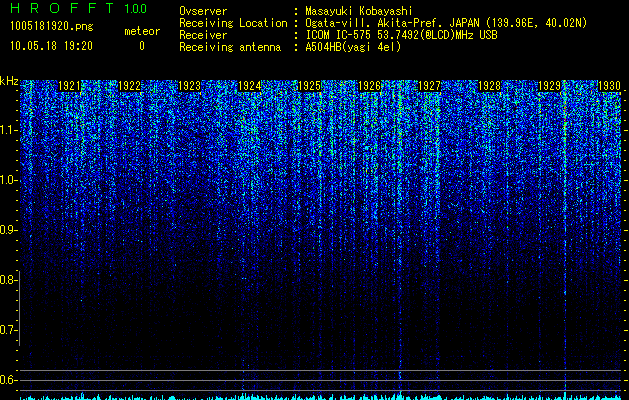Click time marker 1925

click(x=310, y=86)
